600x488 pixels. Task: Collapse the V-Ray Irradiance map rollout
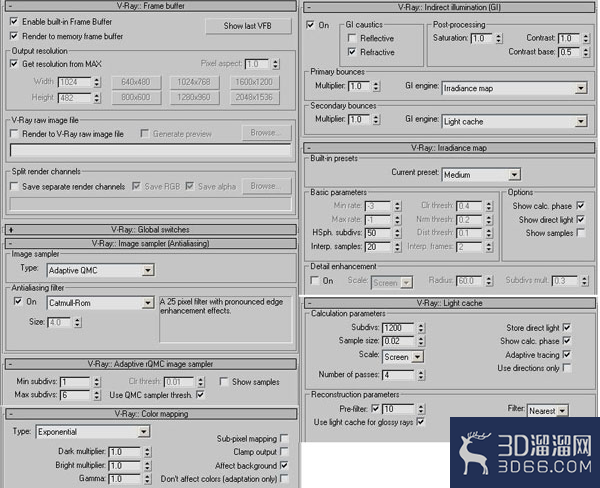coord(449,148)
